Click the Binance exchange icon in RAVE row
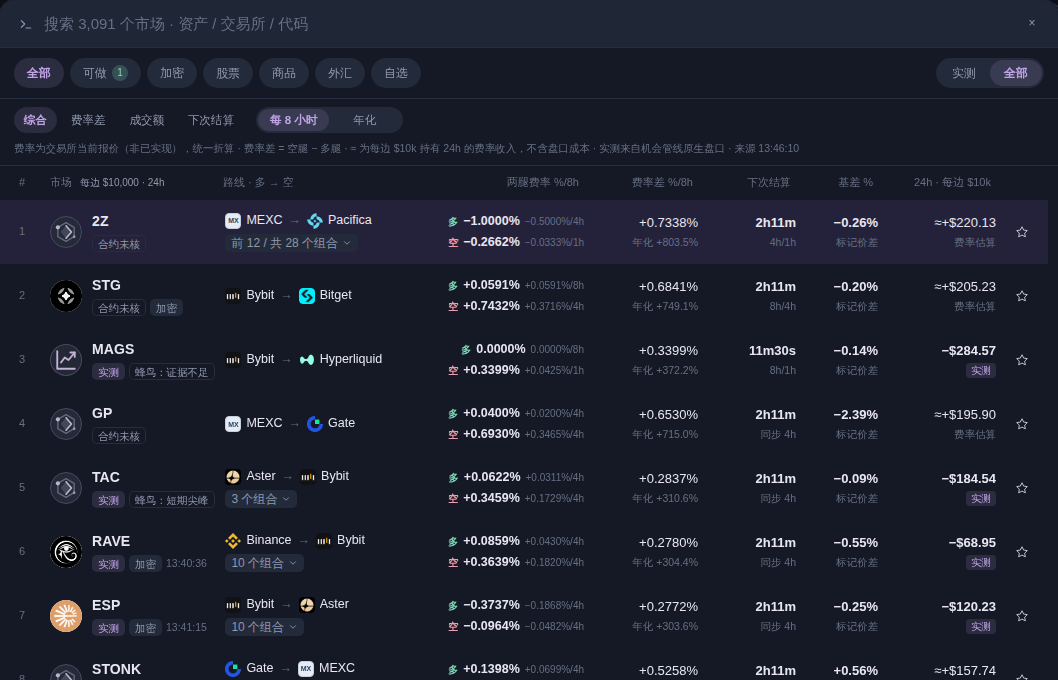The image size is (1058, 680). pyautogui.click(x=233, y=540)
